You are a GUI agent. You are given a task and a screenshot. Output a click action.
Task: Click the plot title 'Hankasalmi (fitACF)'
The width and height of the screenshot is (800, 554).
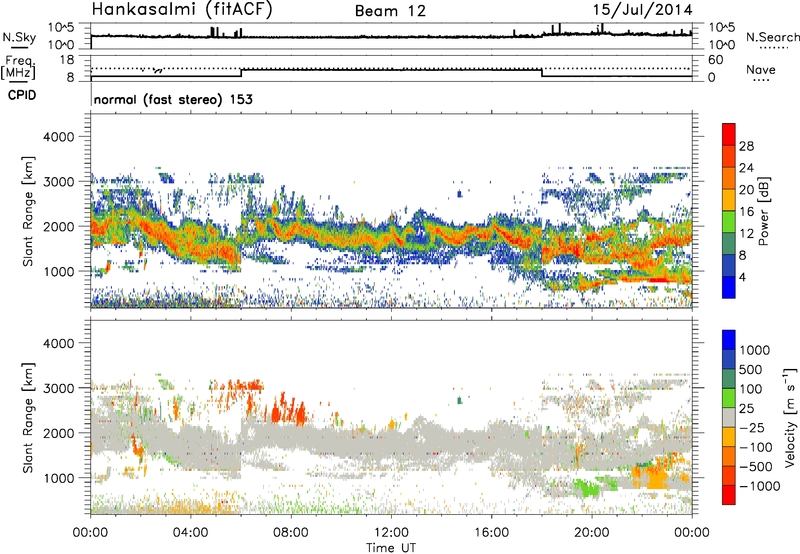pyautogui.click(x=182, y=10)
